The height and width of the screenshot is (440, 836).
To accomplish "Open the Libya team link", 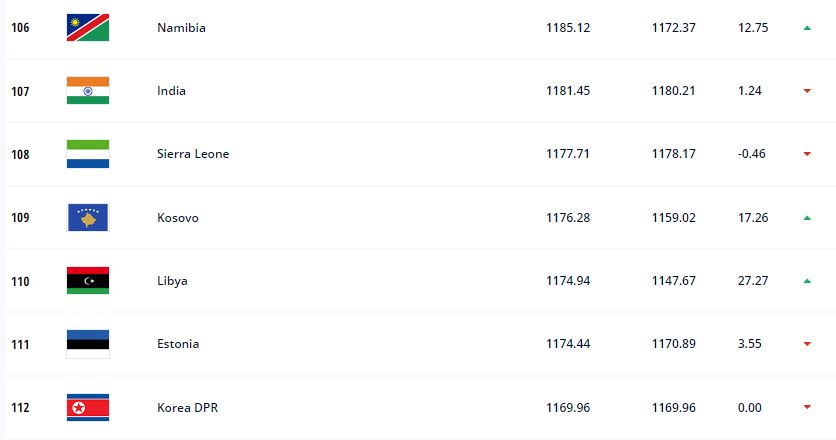I will pyautogui.click(x=172, y=281).
